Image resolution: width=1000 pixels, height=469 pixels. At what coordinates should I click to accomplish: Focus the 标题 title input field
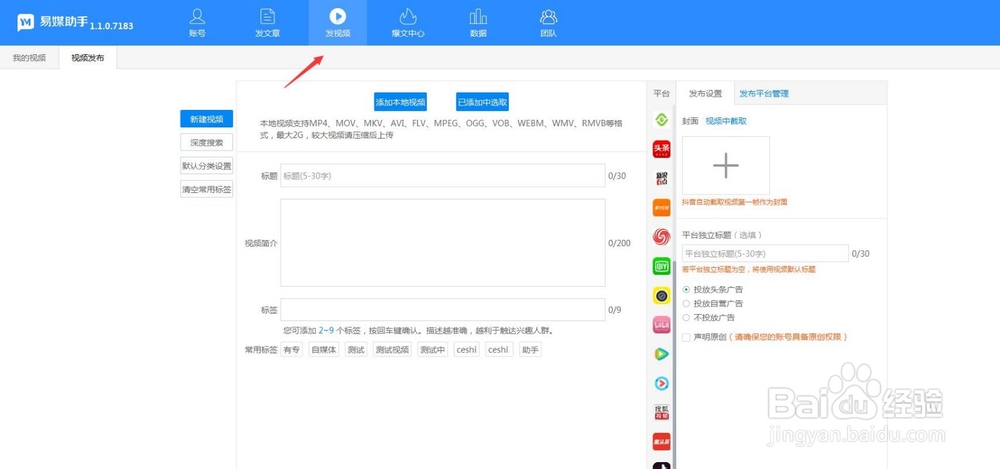(443, 175)
